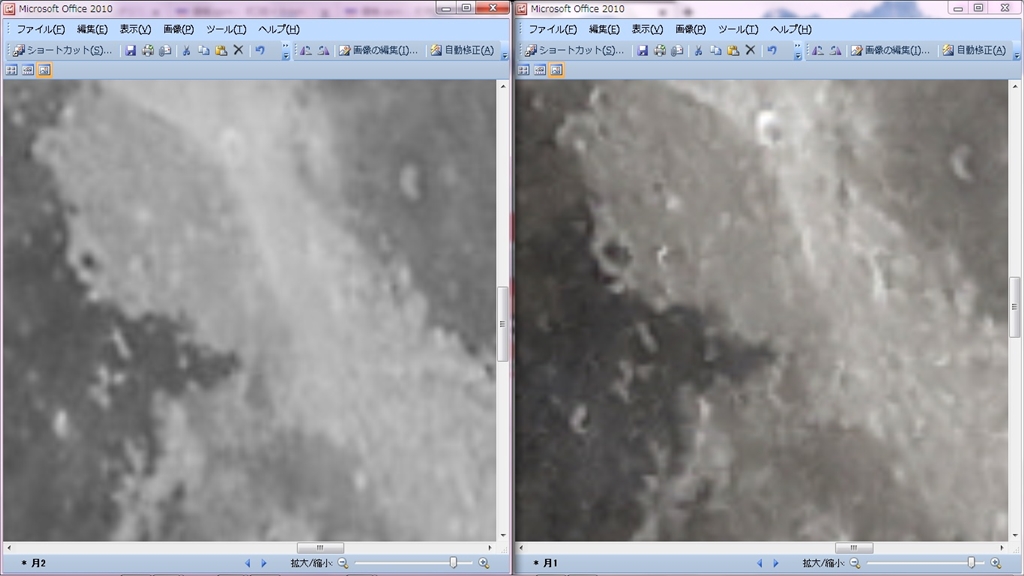Save image with right window's disk icon
Image resolution: width=1024 pixels, height=576 pixels.
point(643,50)
